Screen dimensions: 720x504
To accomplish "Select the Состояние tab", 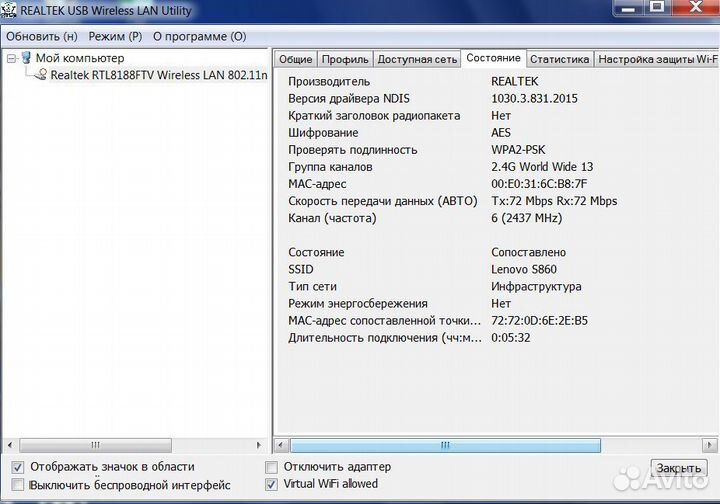I will pyautogui.click(x=494, y=58).
